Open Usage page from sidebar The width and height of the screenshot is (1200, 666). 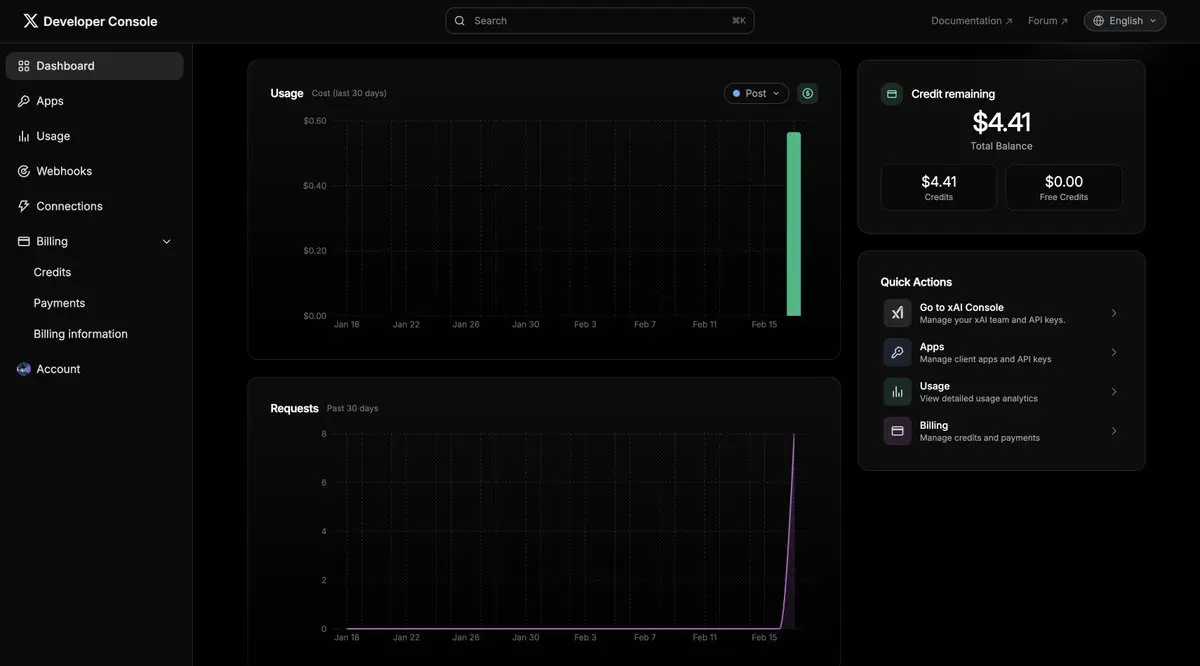pos(53,136)
